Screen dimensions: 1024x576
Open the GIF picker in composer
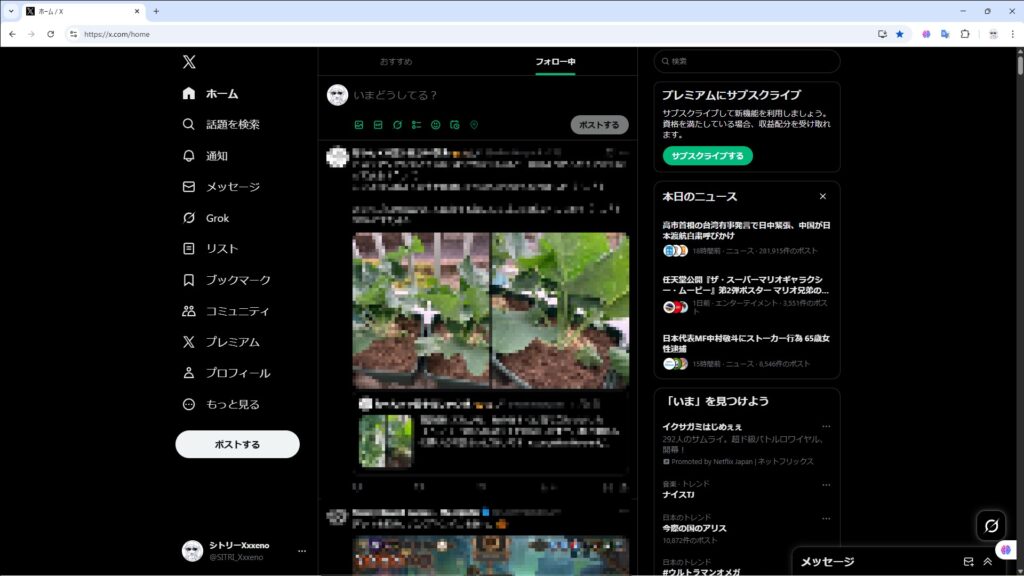click(378, 125)
